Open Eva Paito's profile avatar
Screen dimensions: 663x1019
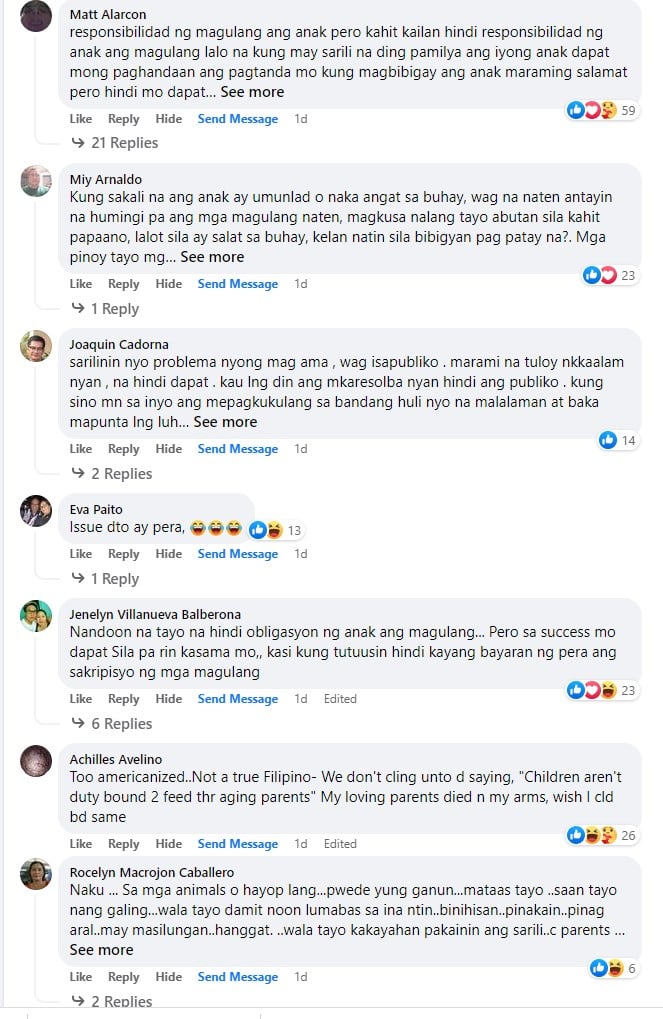(36, 511)
